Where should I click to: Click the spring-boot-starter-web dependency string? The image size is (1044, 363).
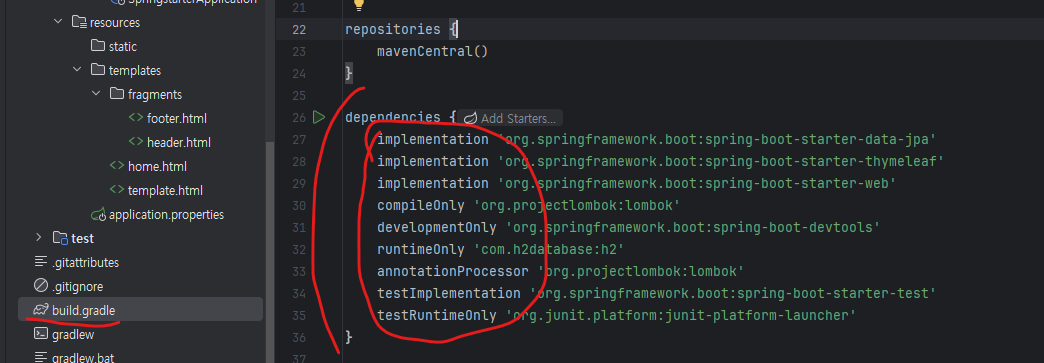click(696, 184)
